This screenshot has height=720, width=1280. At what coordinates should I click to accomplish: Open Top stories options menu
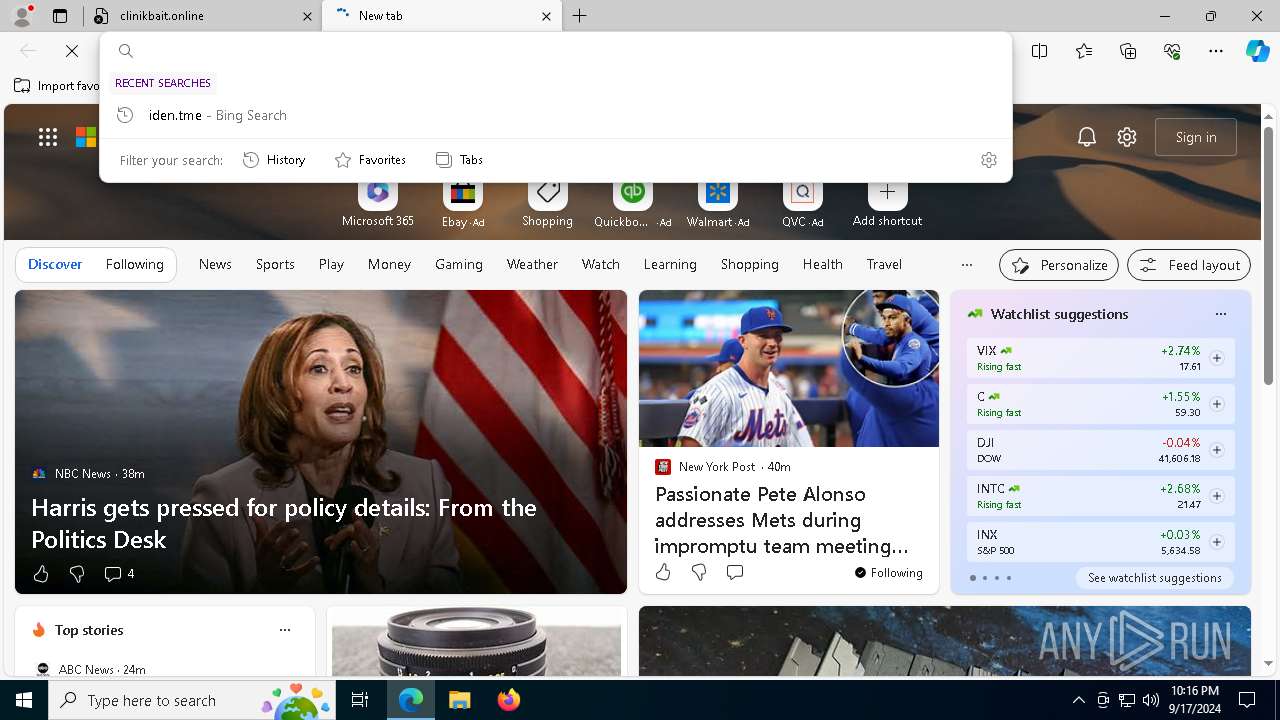coord(285,630)
